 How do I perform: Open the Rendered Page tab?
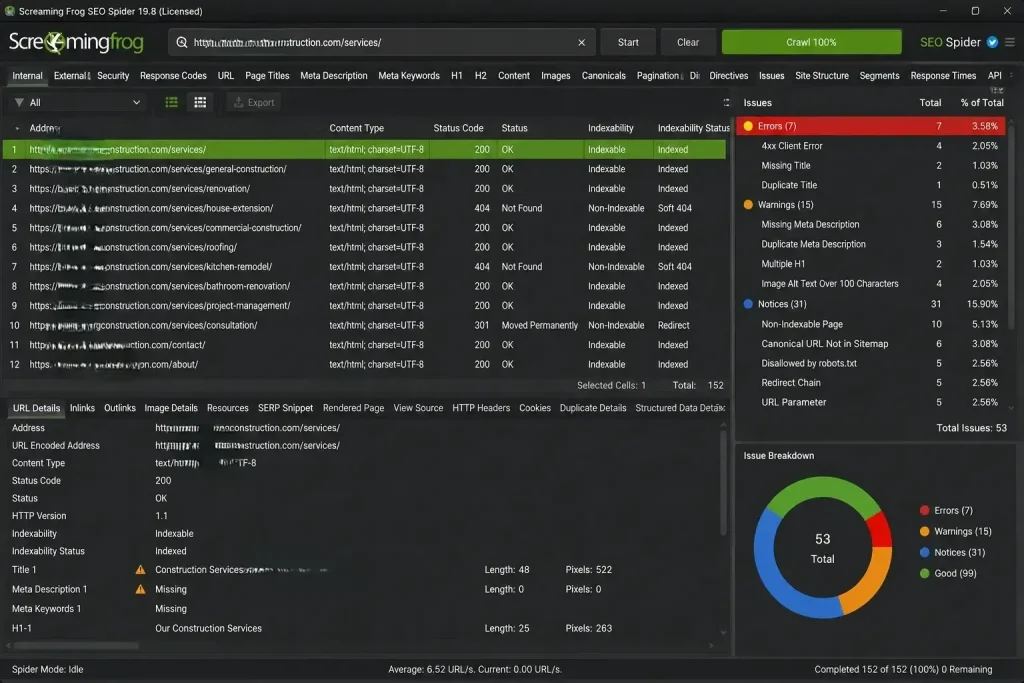(353, 408)
